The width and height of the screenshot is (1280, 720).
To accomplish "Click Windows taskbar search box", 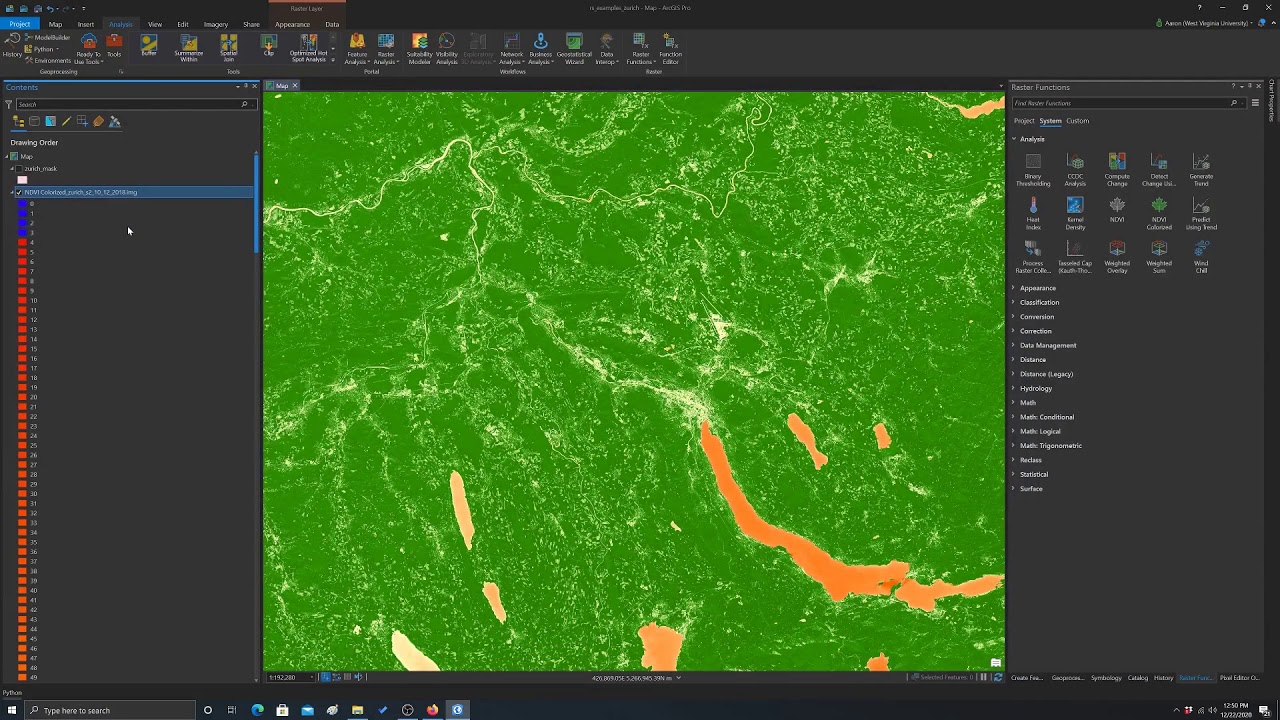I will click(x=108, y=710).
